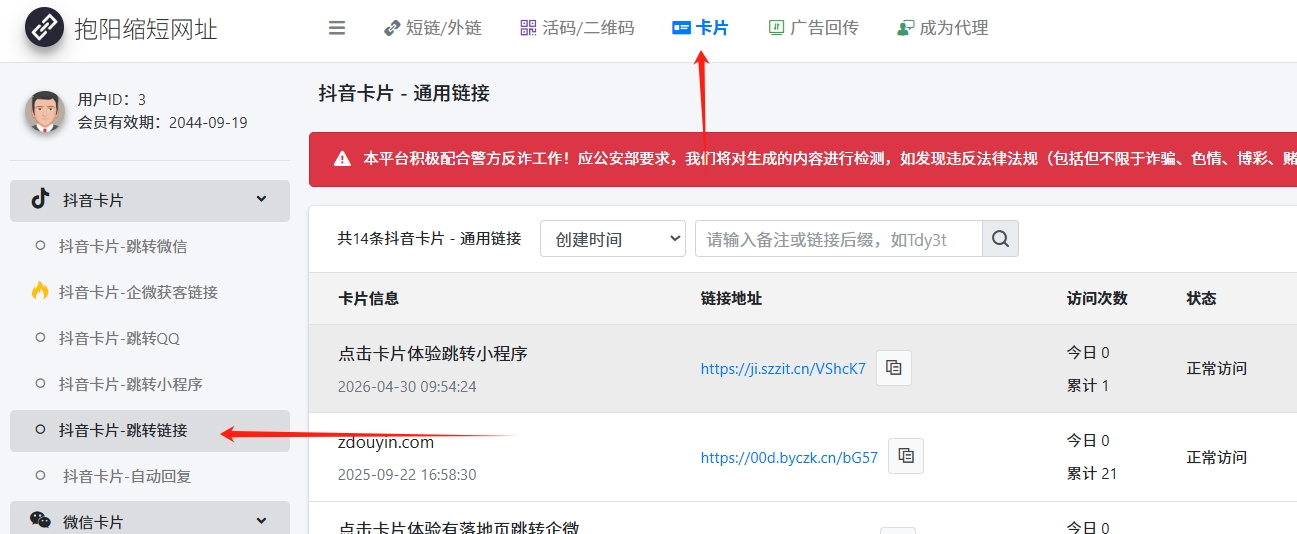Open 抖音卡片-跳转QQ in the sidebar
Screen dimensions: 1297x534
point(119,338)
